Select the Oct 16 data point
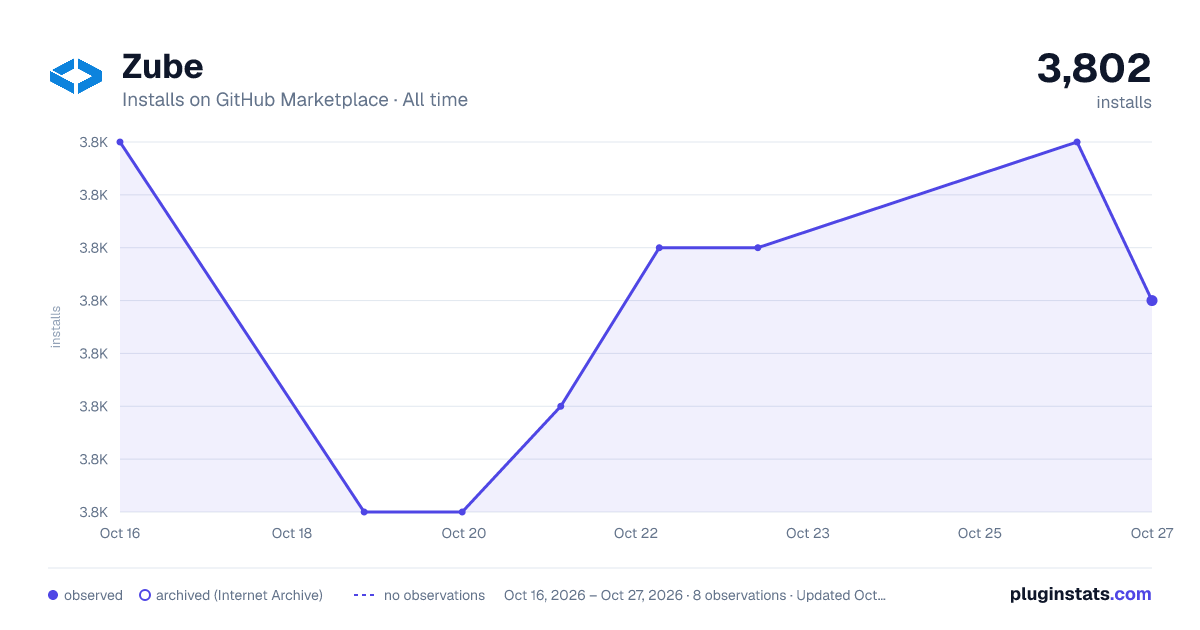The image size is (1200, 630). tap(120, 142)
